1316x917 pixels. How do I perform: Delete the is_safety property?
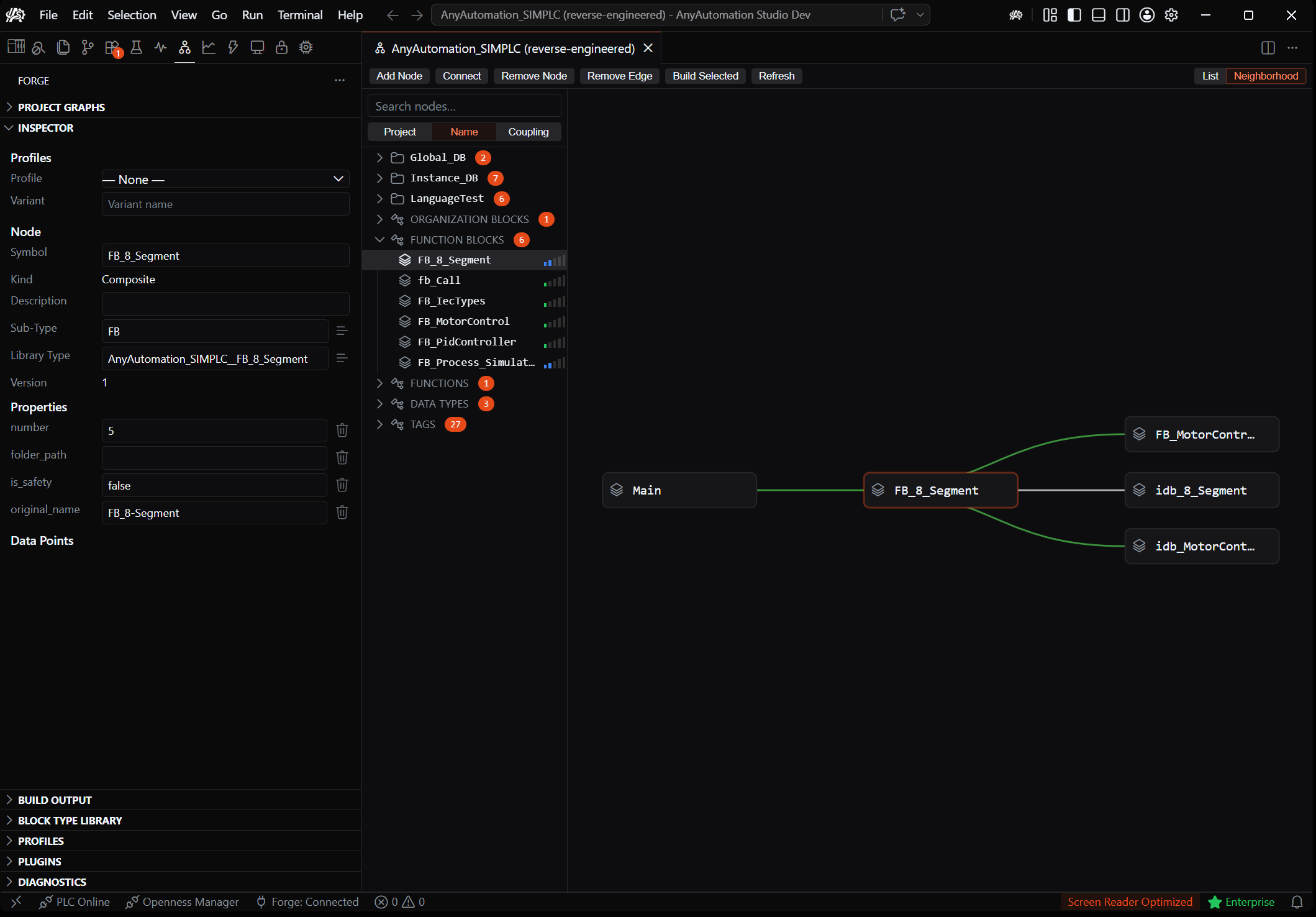(x=342, y=485)
